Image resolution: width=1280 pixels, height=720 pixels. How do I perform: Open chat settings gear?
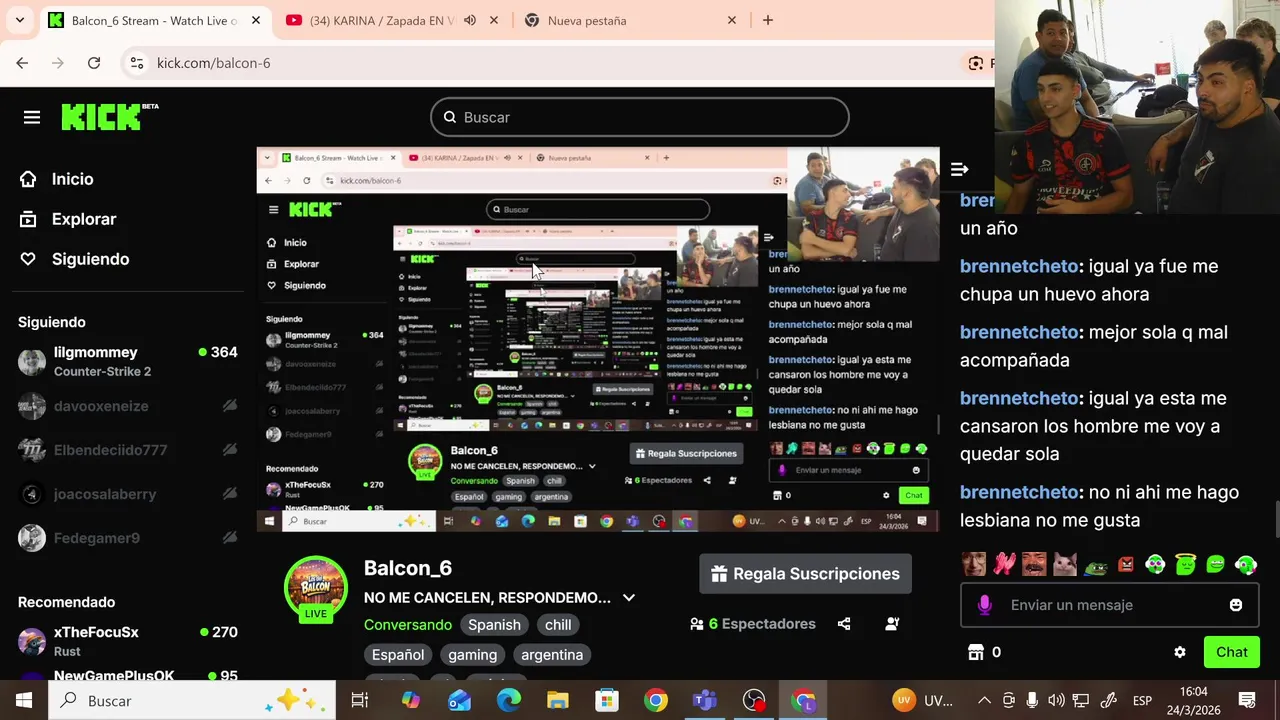[x=1180, y=652]
